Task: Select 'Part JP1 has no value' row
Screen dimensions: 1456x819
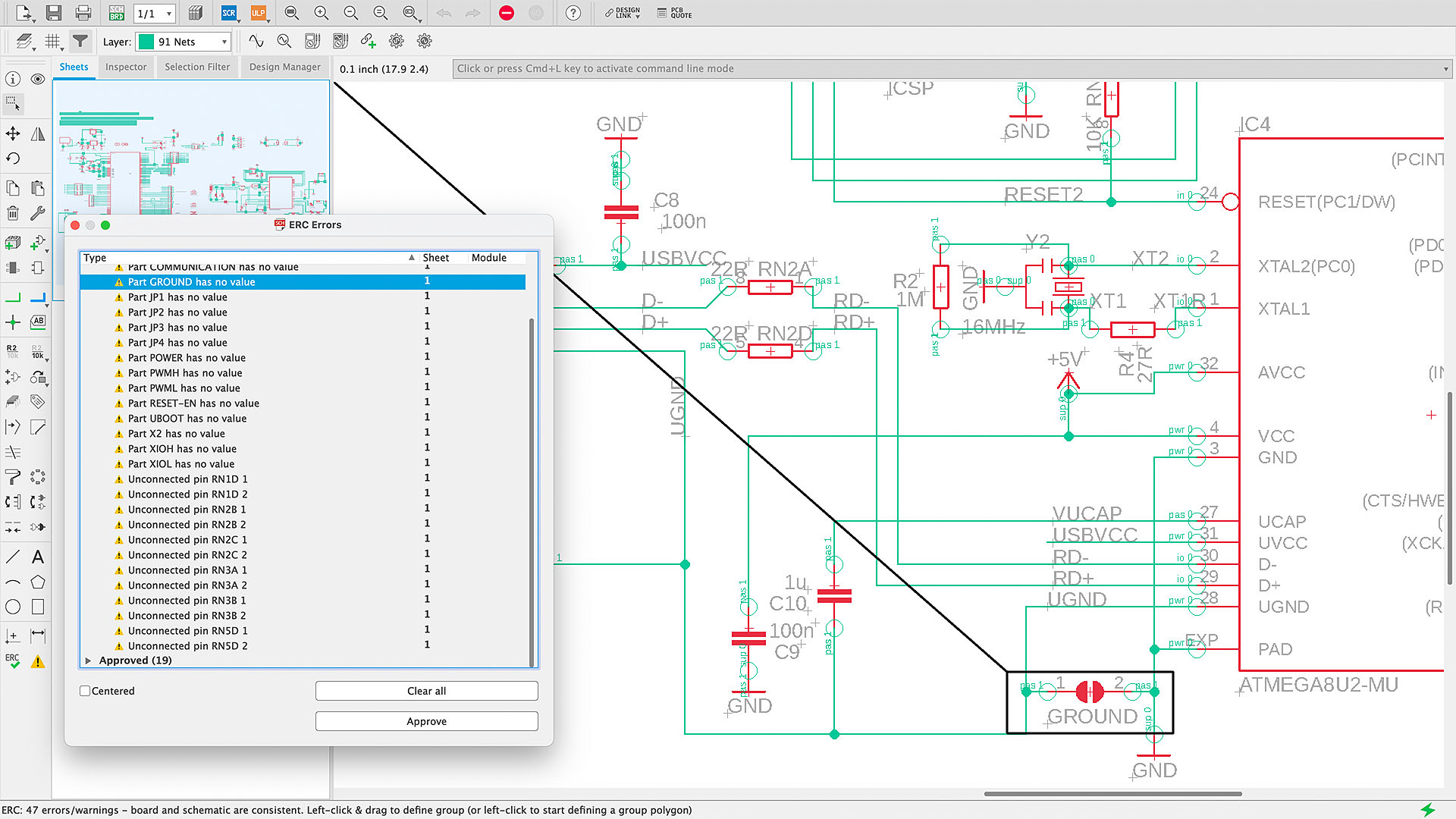Action: pos(303,297)
